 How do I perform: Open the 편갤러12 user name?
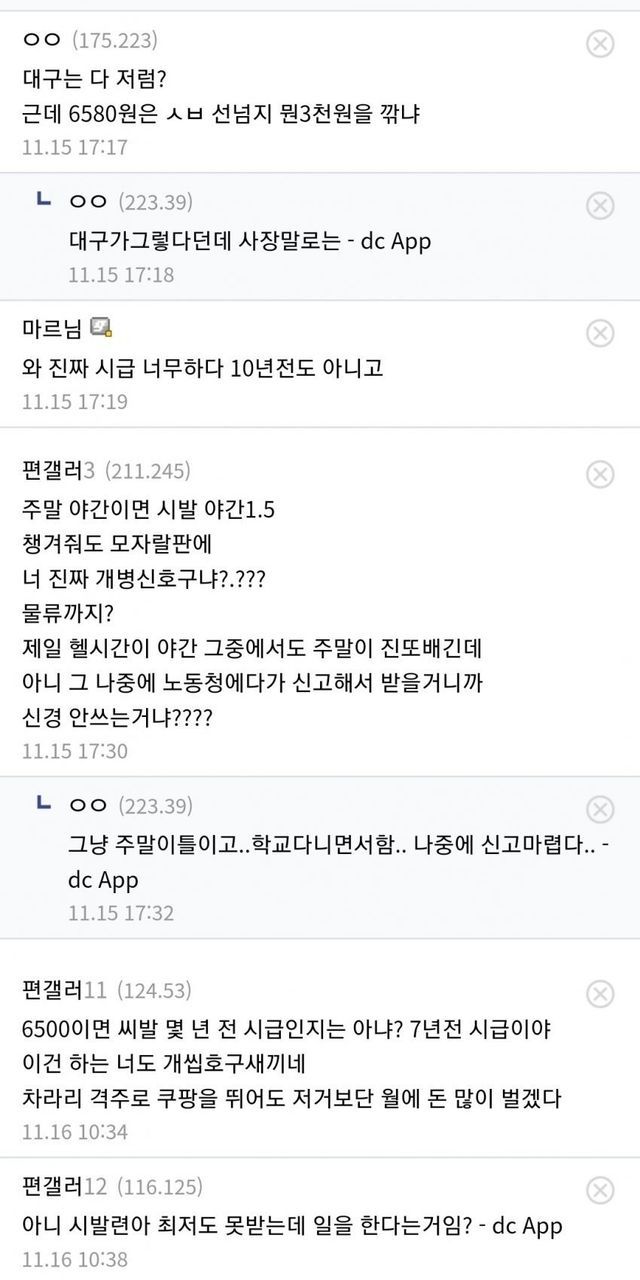pyautogui.click(x=64, y=1187)
